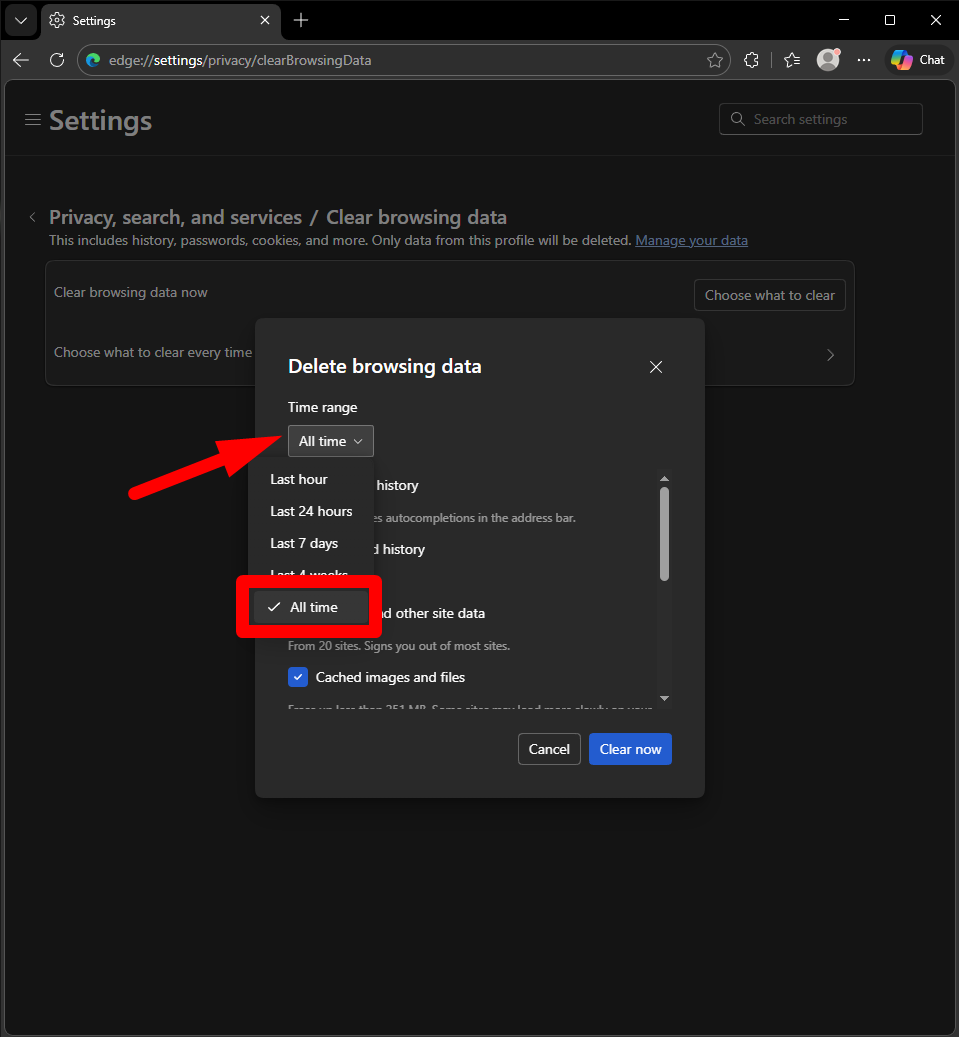Screen dimensions: 959x1037
Task: Minimize the browser window
Action: click(x=844, y=21)
